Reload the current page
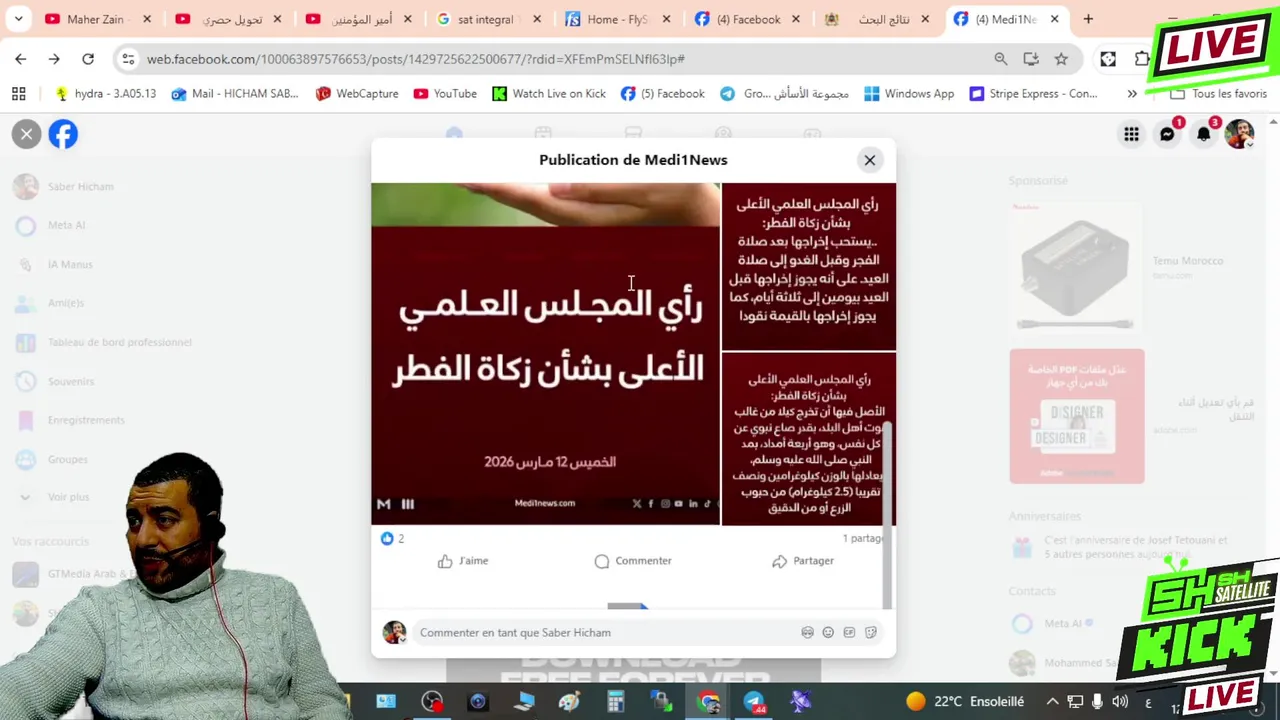This screenshot has height=720, width=1280. pyautogui.click(x=88, y=59)
